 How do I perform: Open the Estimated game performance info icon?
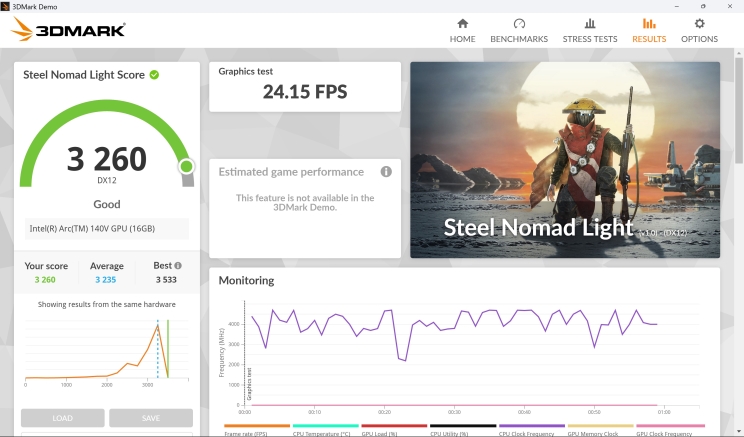coord(386,172)
